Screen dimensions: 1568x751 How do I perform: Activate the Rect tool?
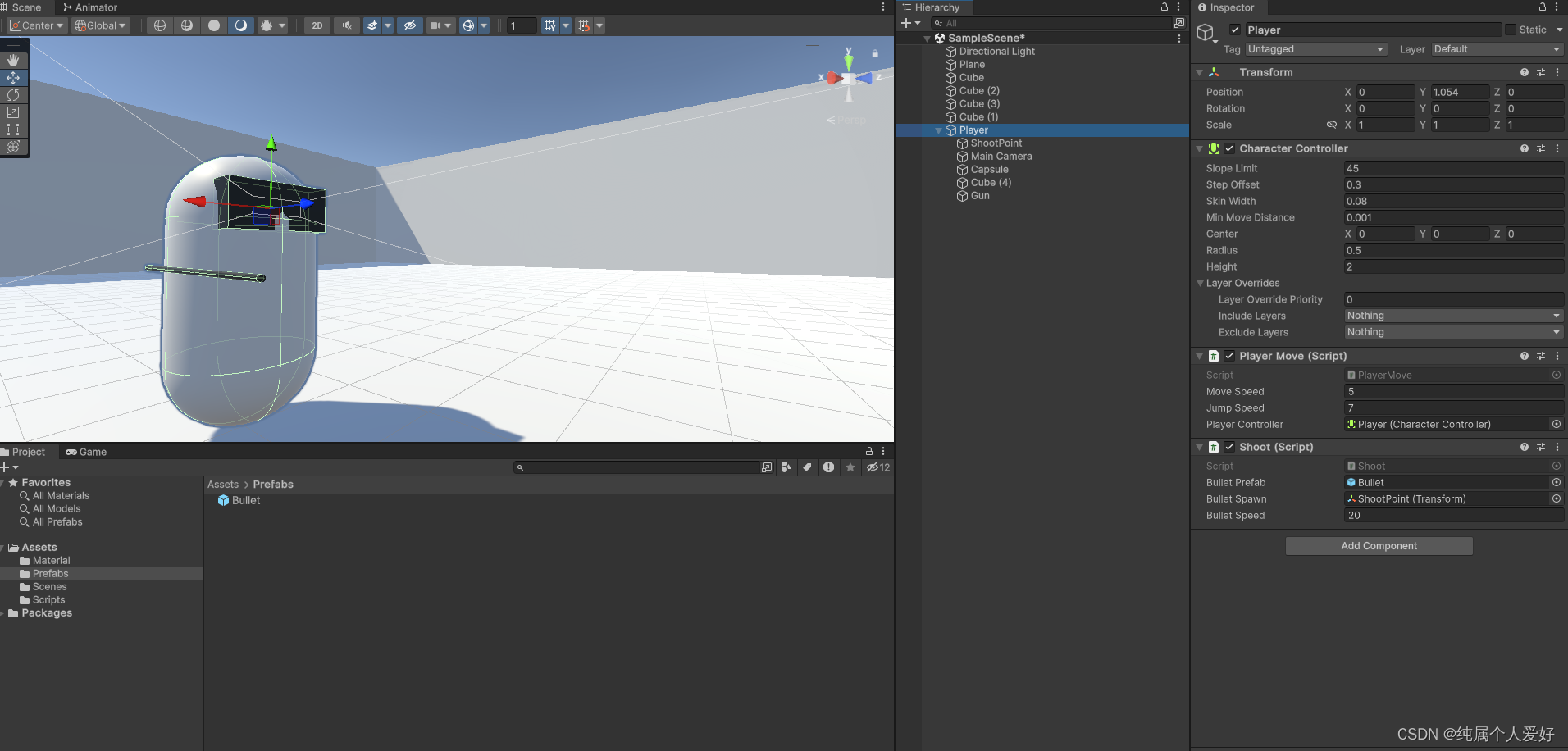click(x=14, y=130)
